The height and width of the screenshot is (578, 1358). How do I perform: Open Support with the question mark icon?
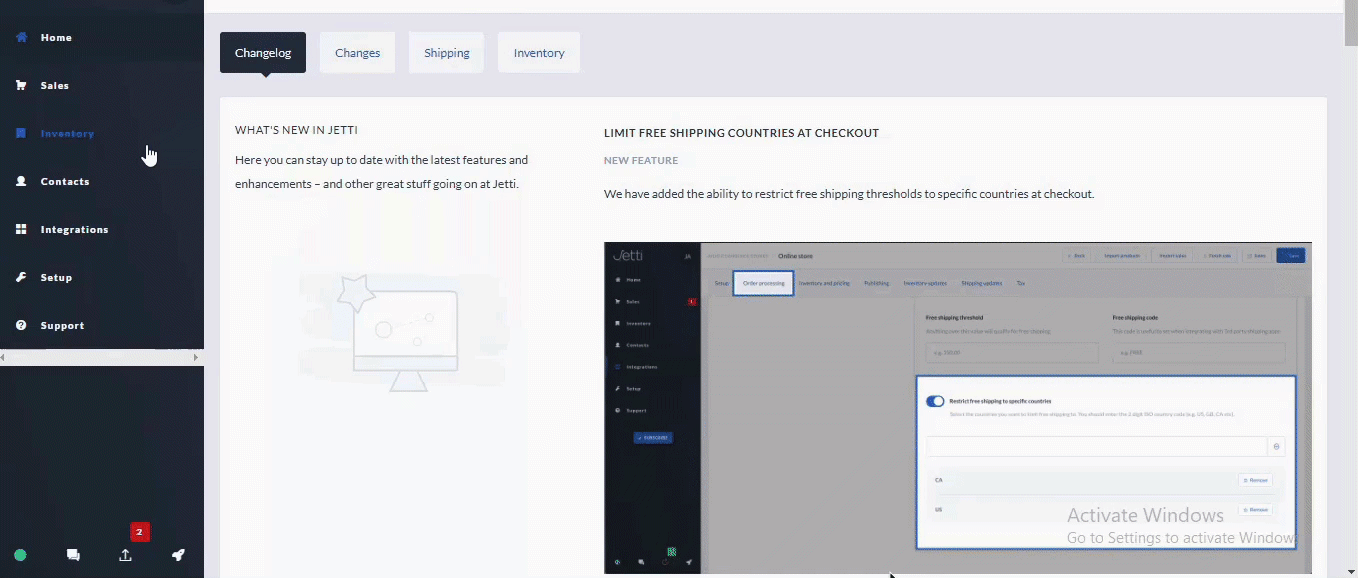click(x=49, y=325)
